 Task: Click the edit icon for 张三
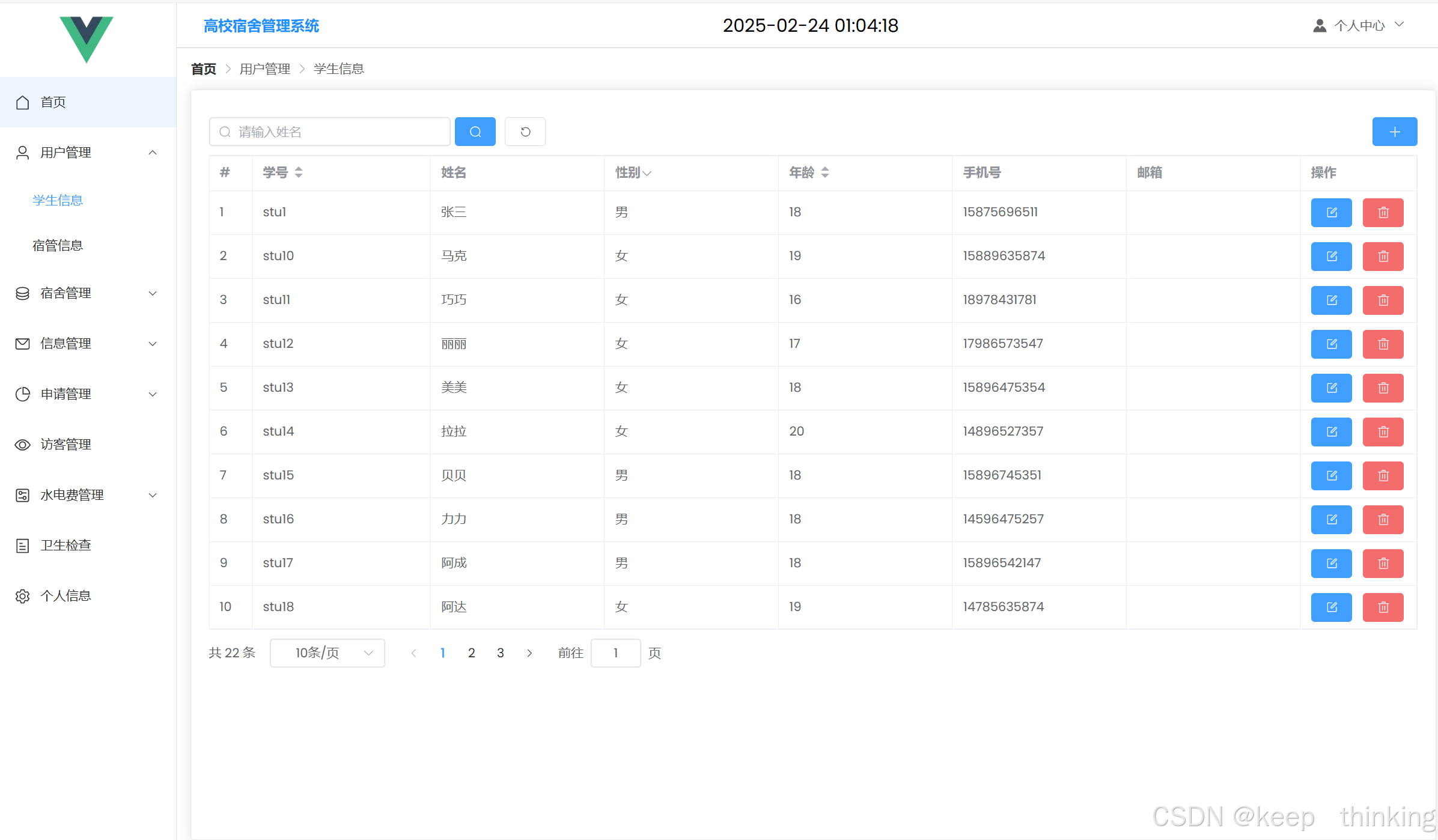pos(1331,213)
